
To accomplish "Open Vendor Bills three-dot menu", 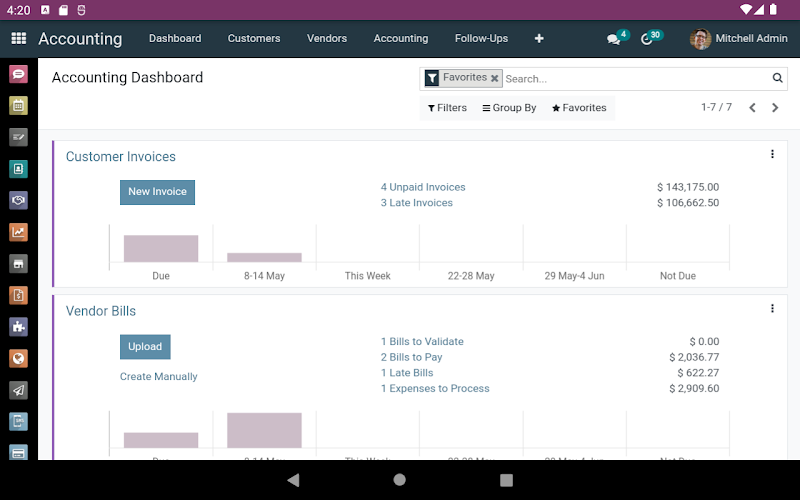I will tap(772, 308).
